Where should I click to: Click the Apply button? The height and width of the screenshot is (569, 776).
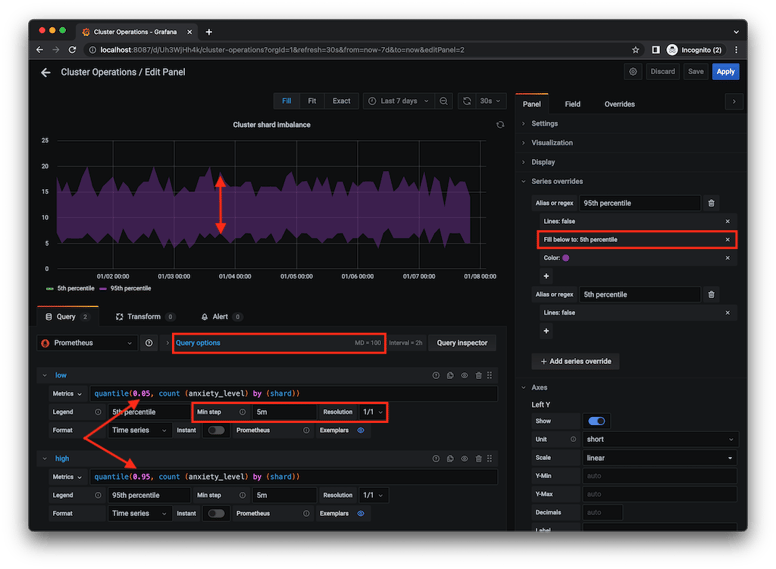pos(725,72)
